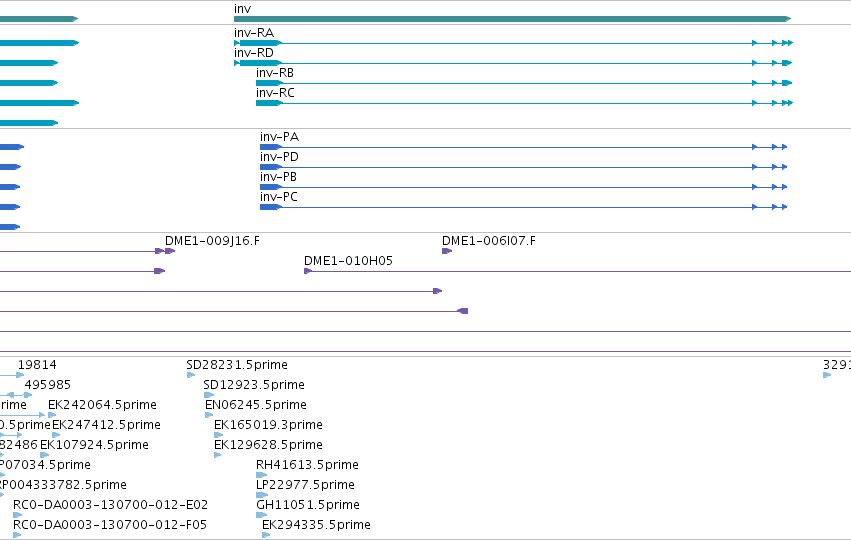This screenshot has height=540, width=851.
Task: Select the EN06245.5prime EST label
Action: 256,405
